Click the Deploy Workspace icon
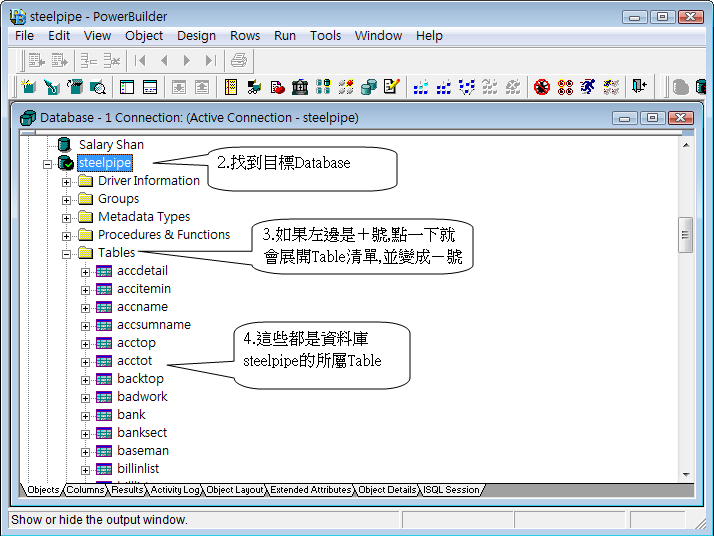 tap(467, 87)
